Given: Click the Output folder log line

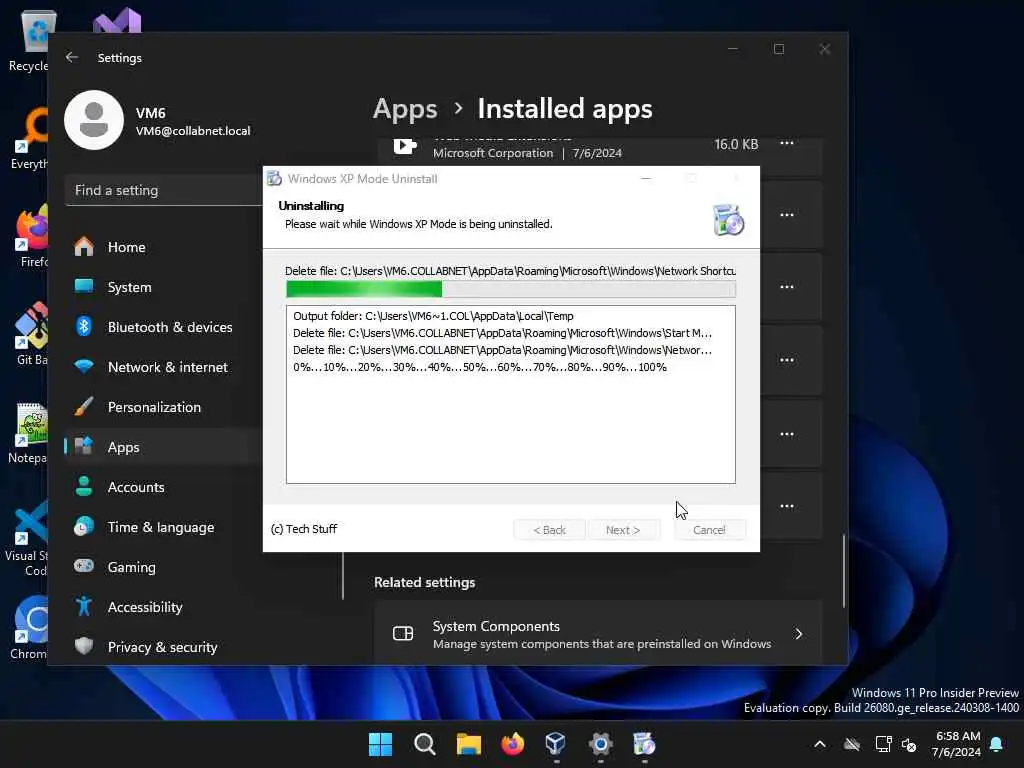Looking at the screenshot, I should pos(433,316).
